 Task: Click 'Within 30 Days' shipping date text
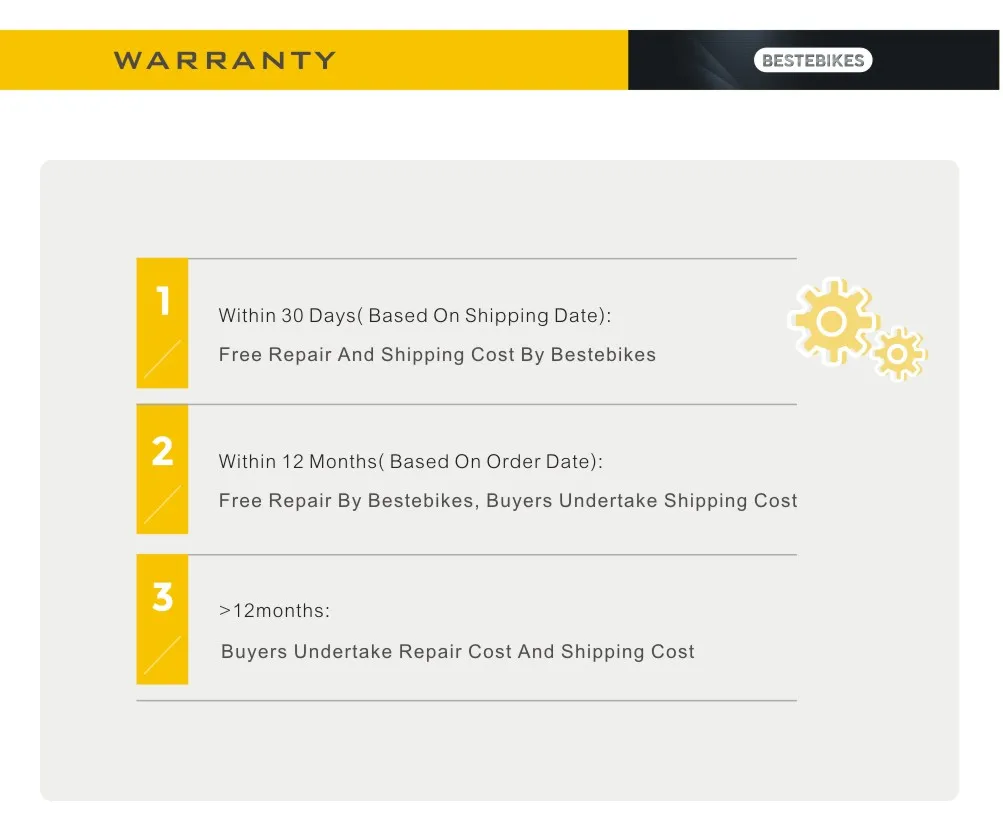coord(415,315)
